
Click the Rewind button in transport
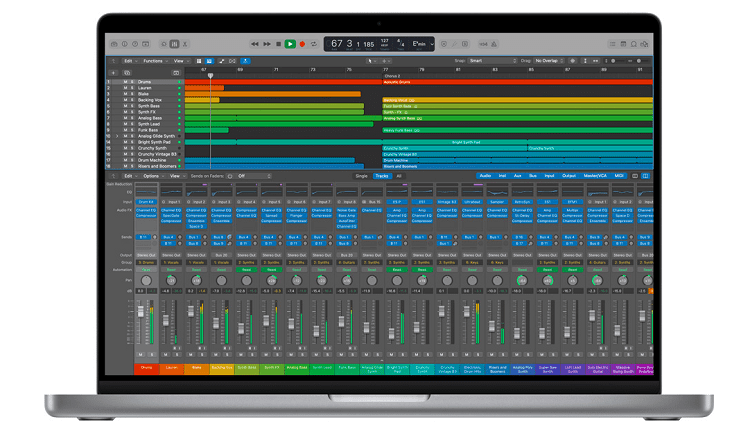pyautogui.click(x=255, y=44)
